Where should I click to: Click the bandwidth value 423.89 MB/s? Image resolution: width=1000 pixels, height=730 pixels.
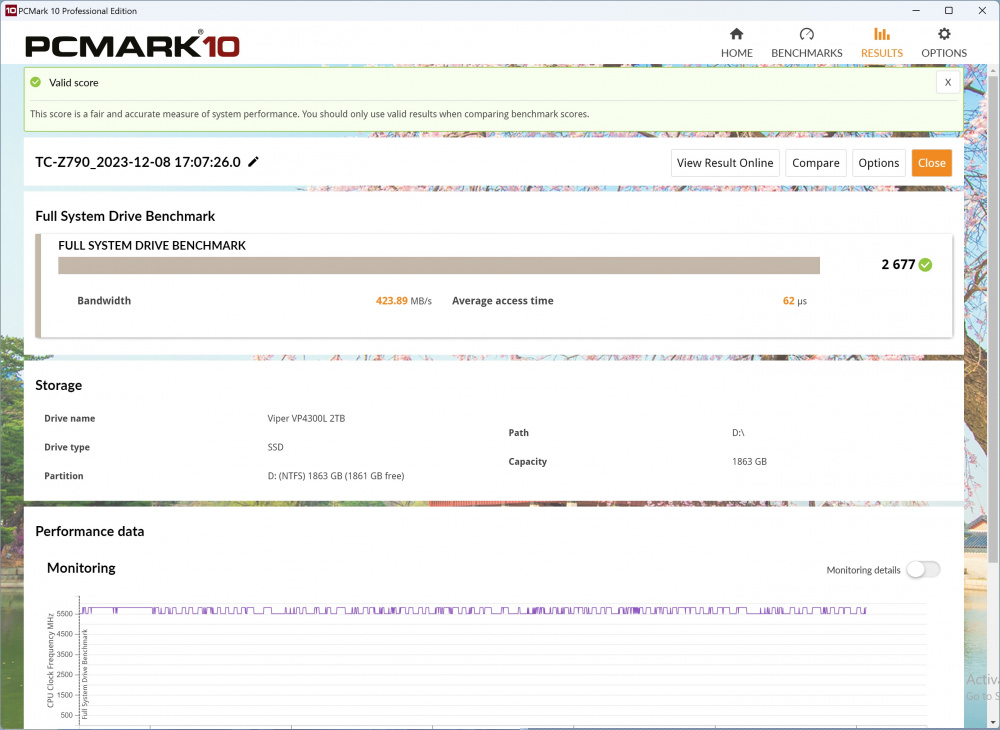[x=404, y=301]
